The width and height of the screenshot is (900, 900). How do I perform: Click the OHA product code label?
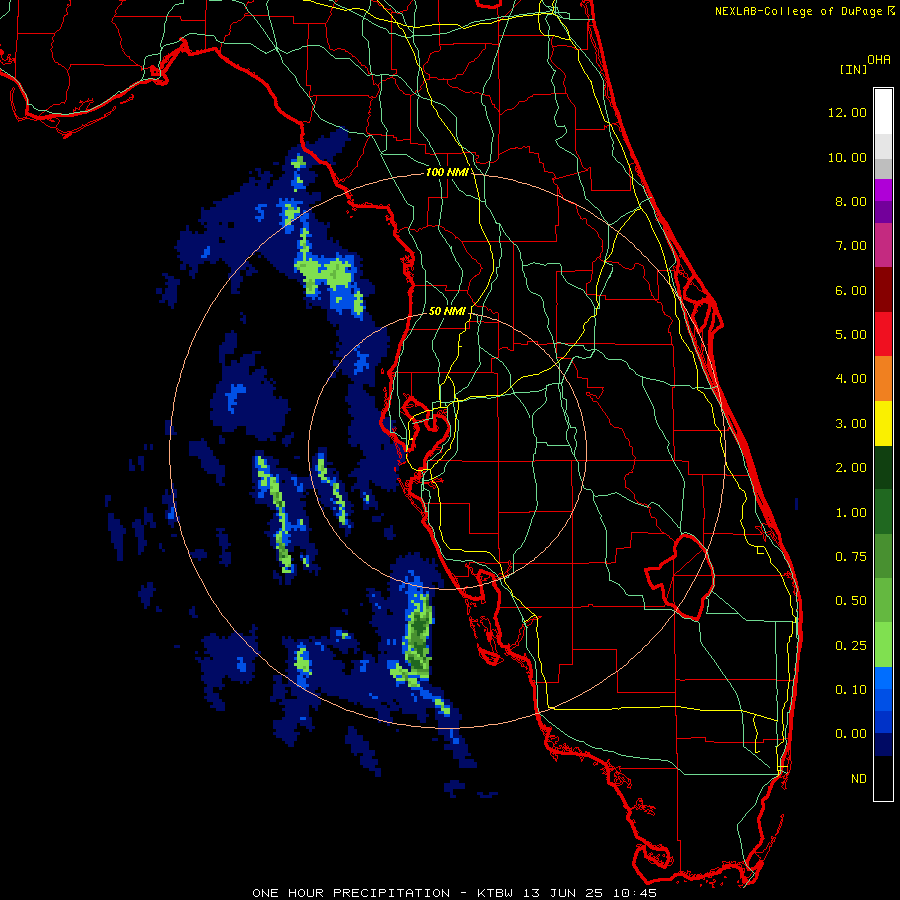pos(879,60)
